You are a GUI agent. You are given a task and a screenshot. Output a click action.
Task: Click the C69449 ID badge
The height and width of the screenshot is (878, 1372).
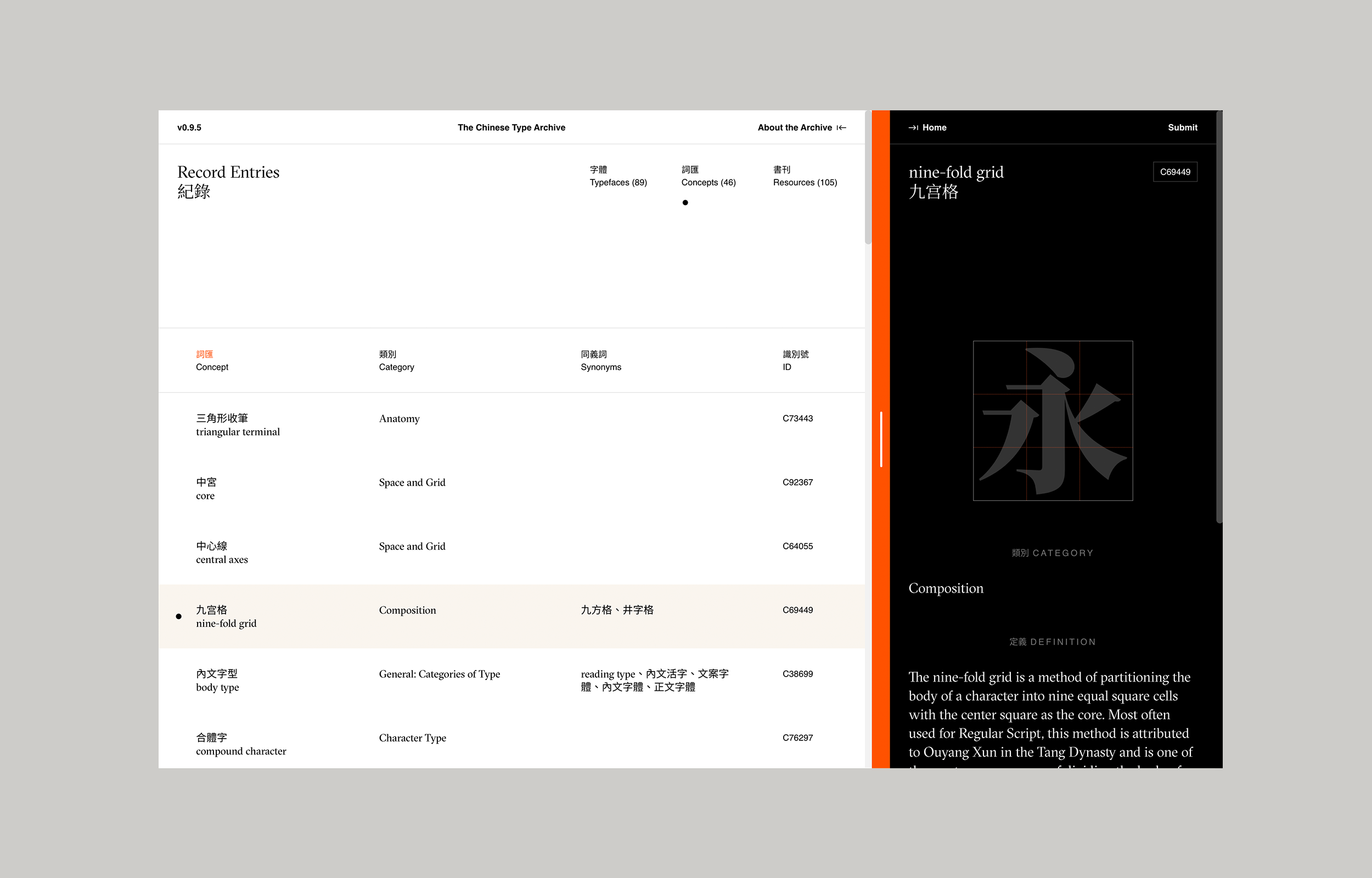point(1174,172)
